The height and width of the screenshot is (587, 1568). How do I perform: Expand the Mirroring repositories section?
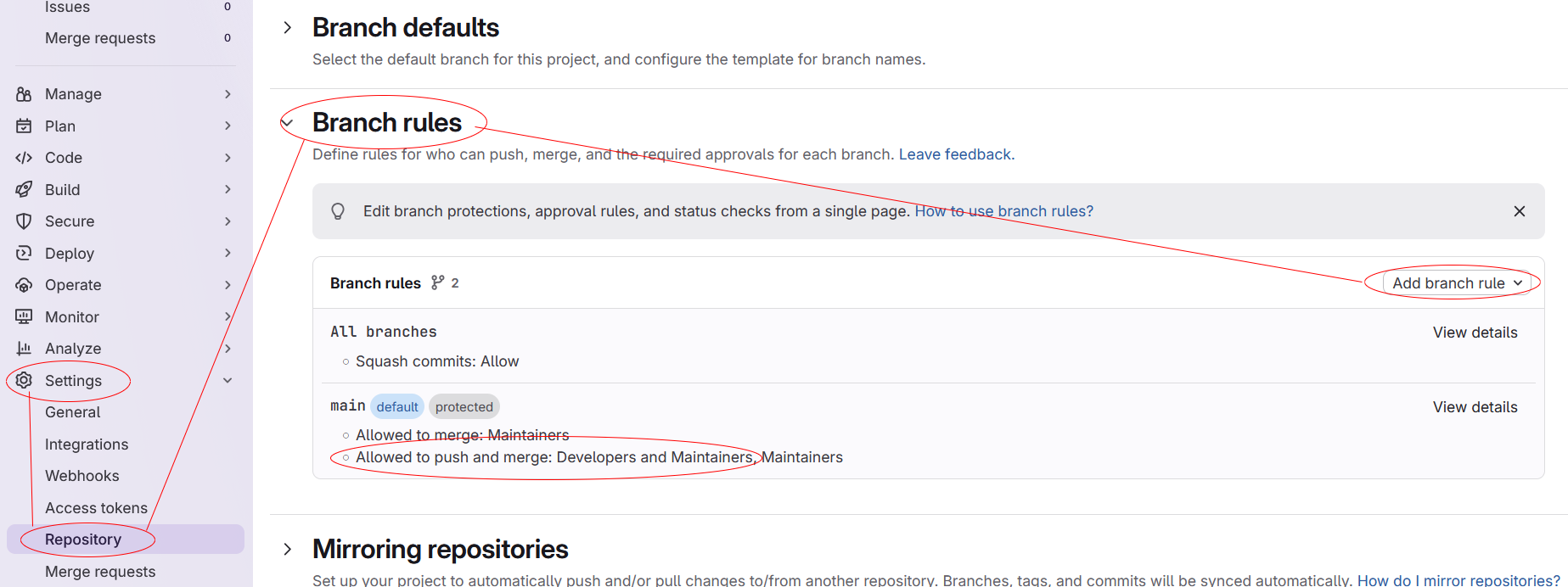click(288, 550)
